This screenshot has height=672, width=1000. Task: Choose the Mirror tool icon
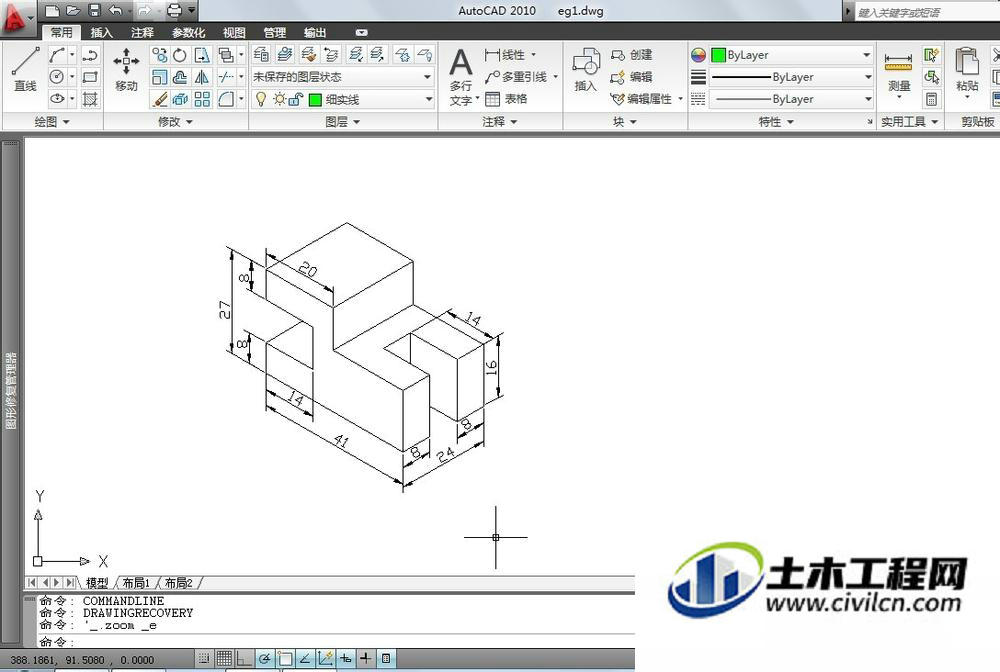202,77
